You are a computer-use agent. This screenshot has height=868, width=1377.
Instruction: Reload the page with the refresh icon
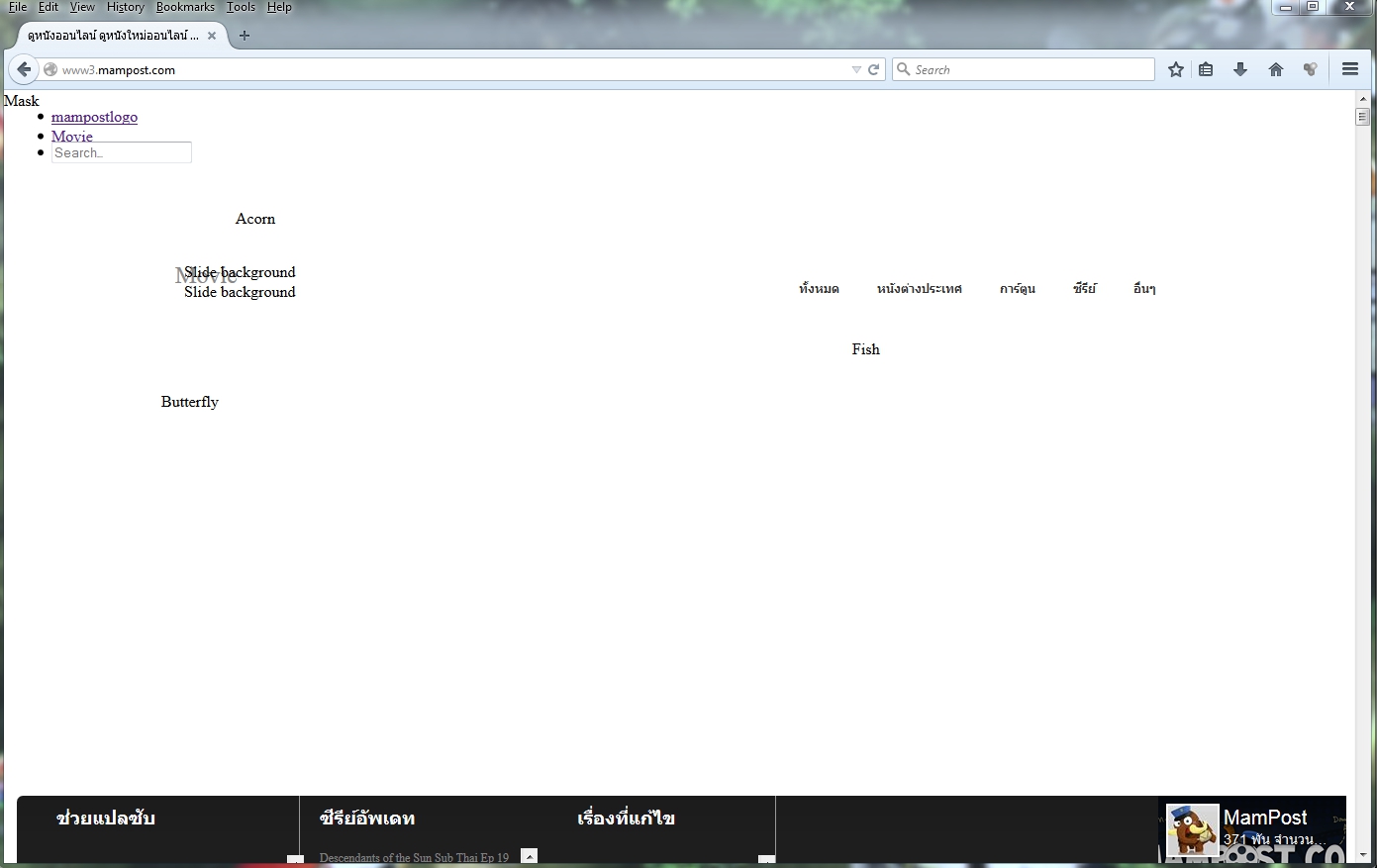874,69
